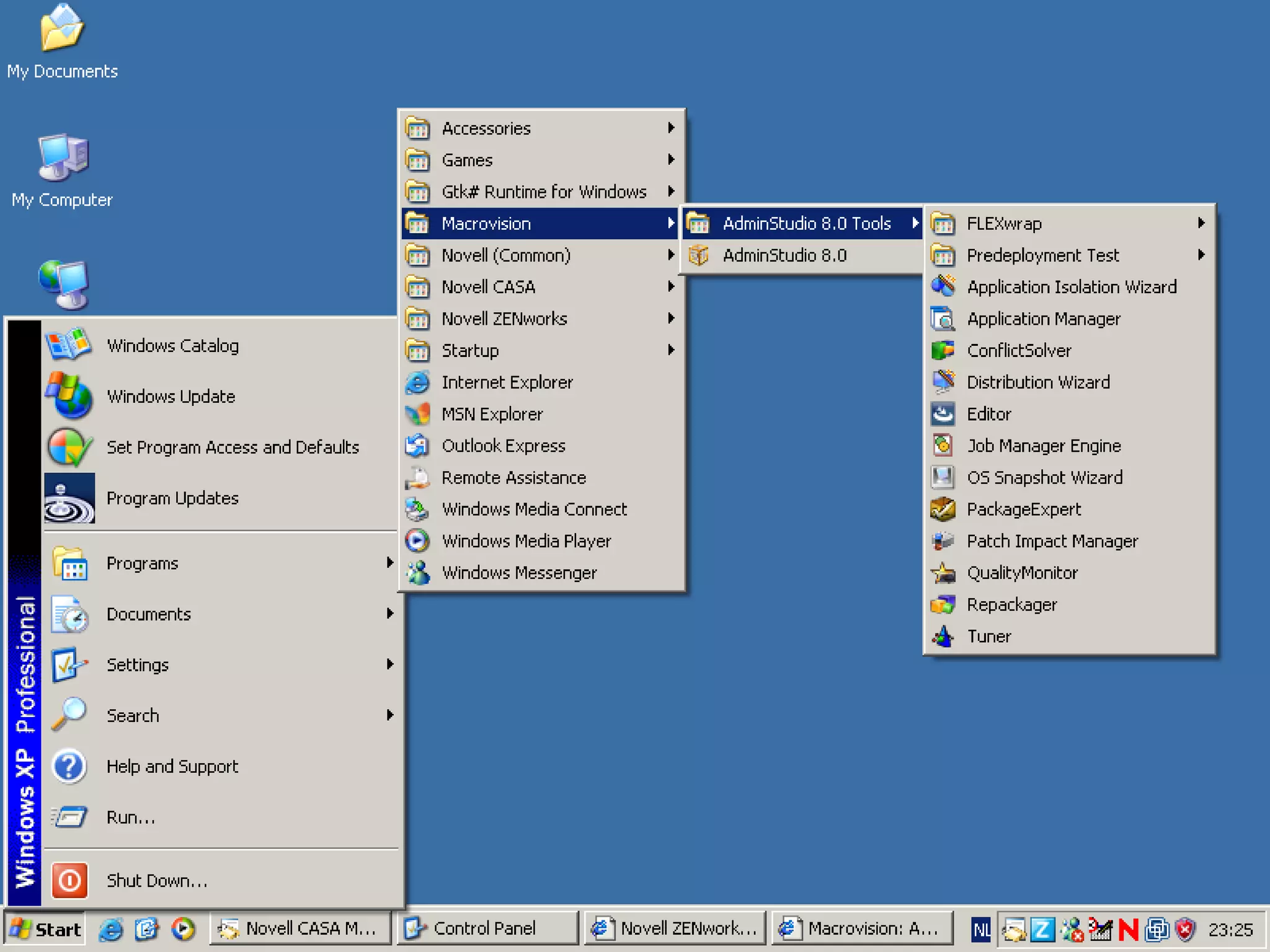This screenshot has width=1270, height=952.
Task: Click Shut Down... entry
Action: tap(221, 880)
